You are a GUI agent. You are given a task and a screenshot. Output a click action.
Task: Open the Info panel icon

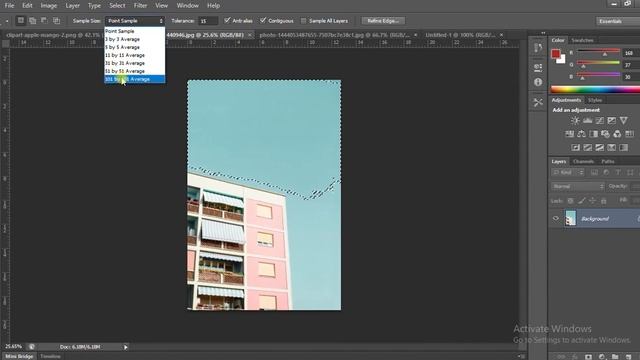(538, 82)
